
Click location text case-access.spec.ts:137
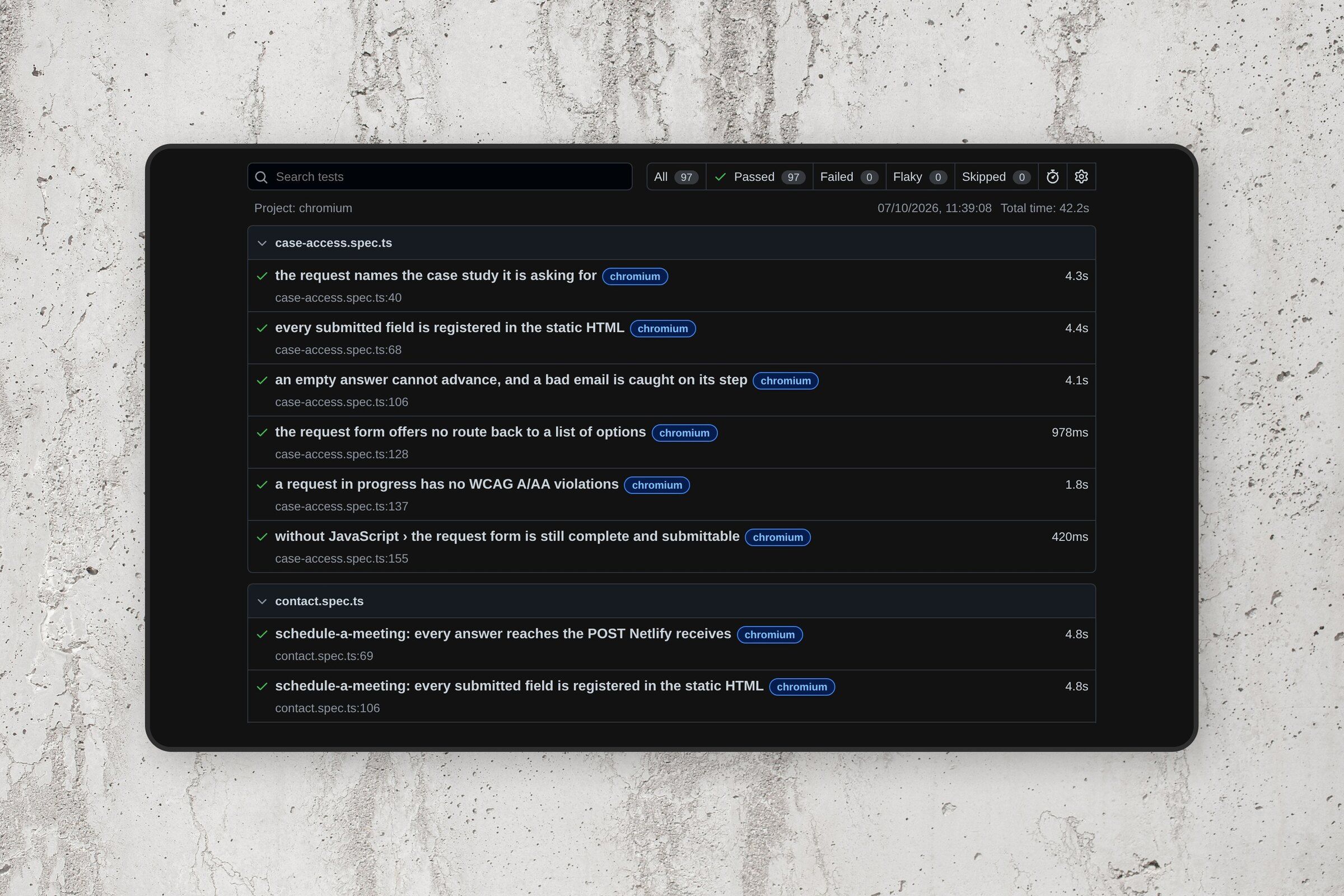pos(342,506)
